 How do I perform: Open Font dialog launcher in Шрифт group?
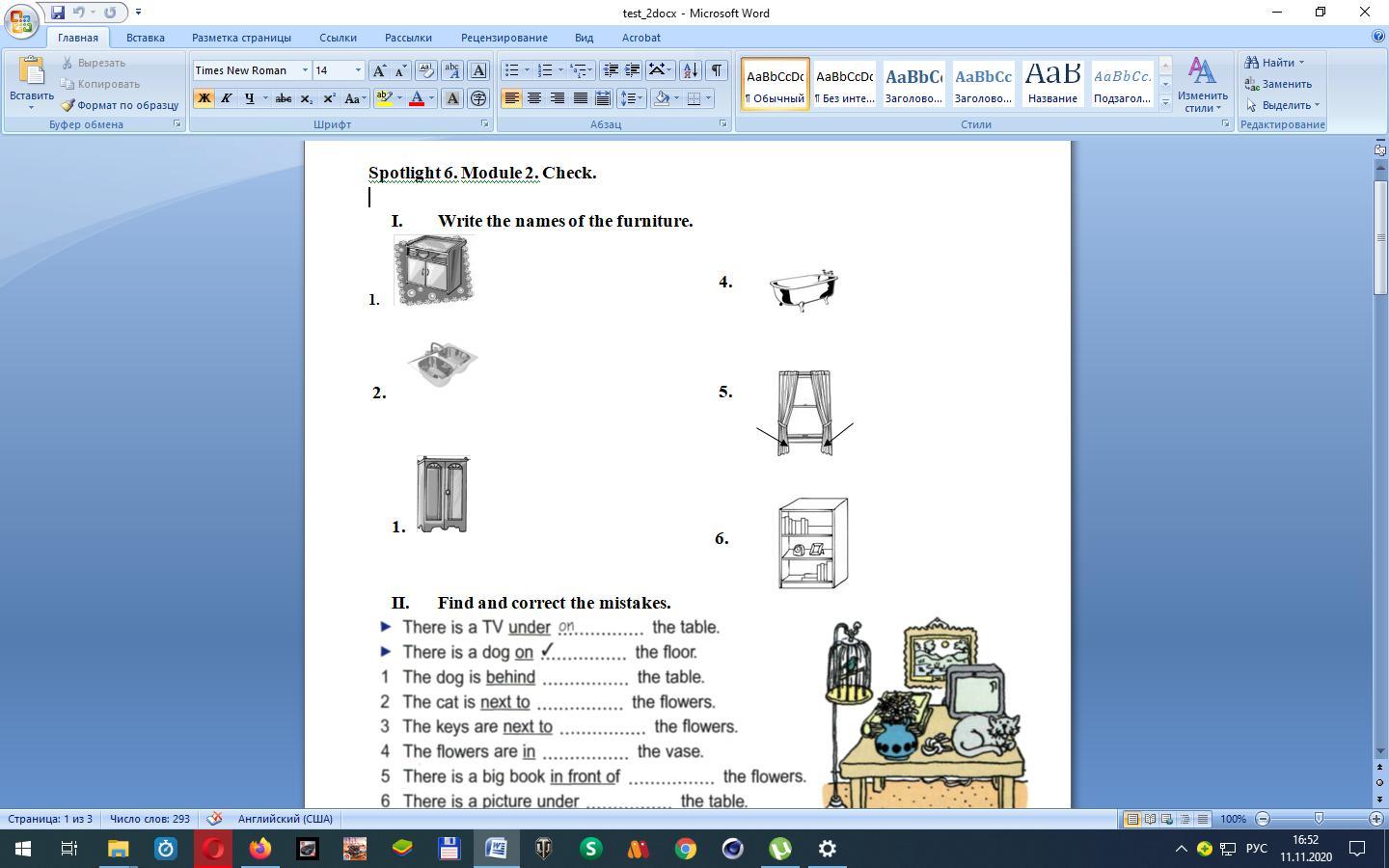pos(484,124)
